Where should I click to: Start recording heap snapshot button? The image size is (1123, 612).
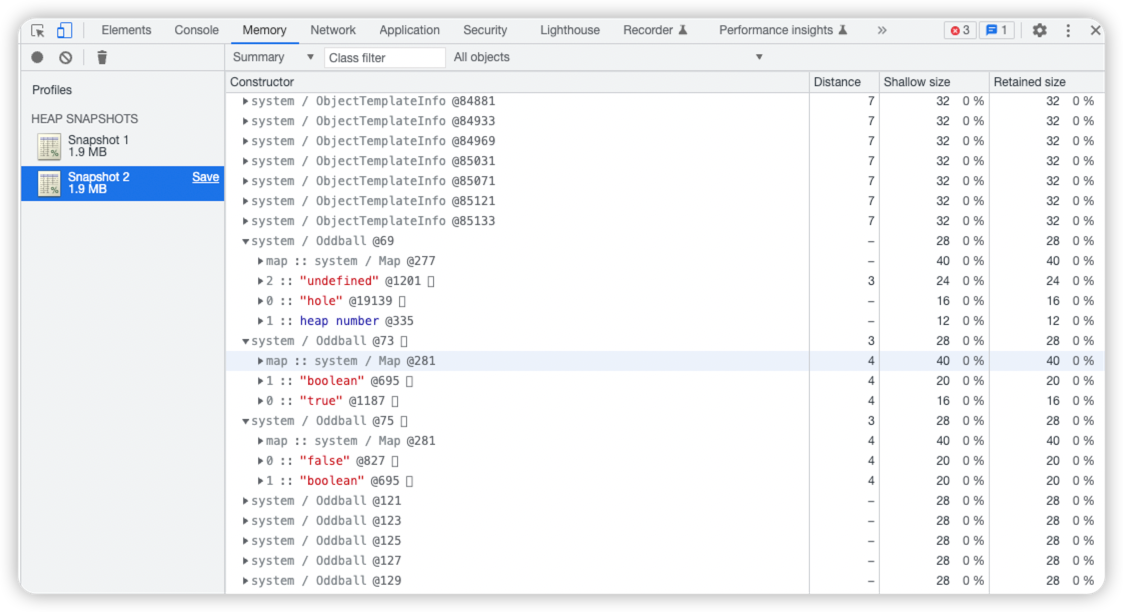pyautogui.click(x=37, y=57)
